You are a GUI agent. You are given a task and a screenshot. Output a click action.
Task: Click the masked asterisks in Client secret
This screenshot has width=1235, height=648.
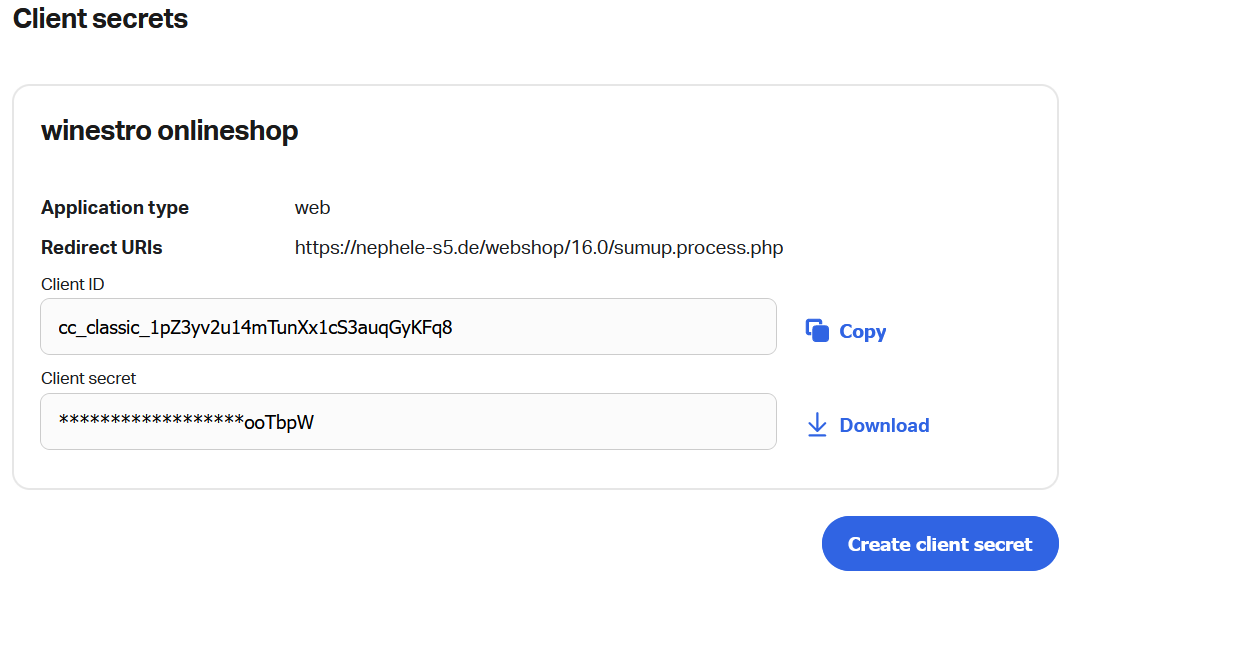point(150,422)
